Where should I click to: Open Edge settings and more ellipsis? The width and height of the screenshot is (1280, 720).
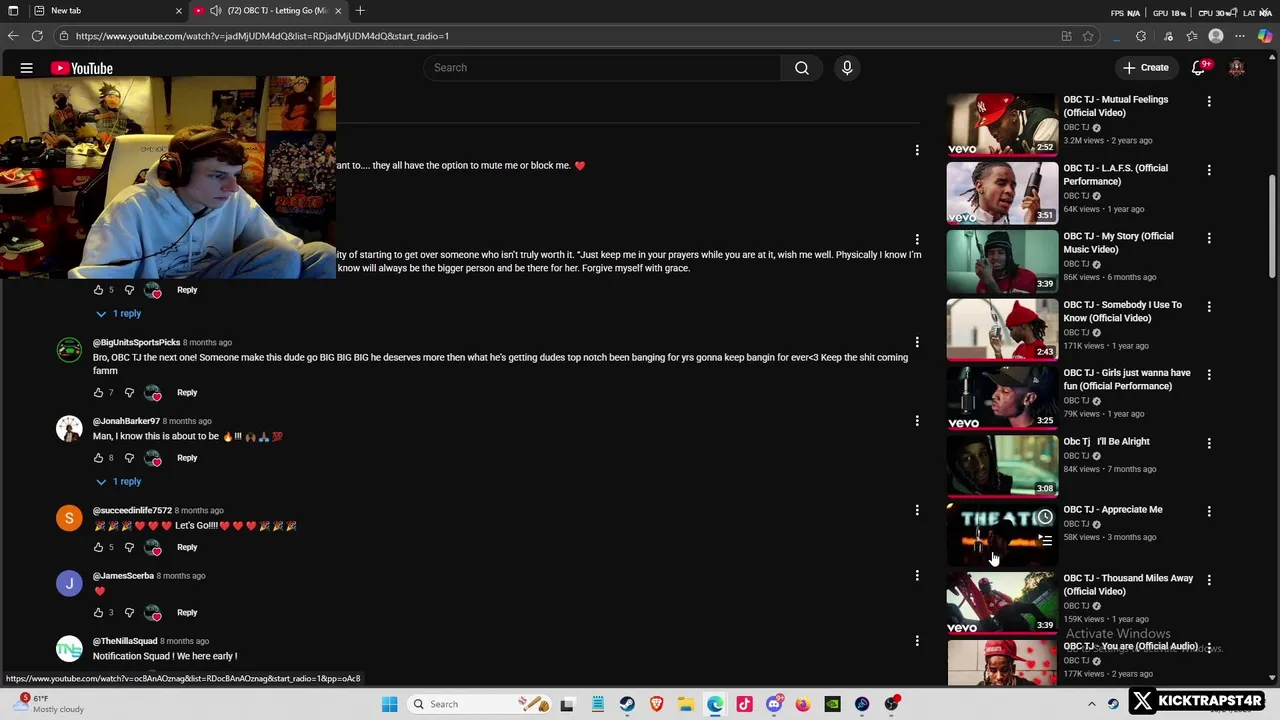[x=1241, y=36]
